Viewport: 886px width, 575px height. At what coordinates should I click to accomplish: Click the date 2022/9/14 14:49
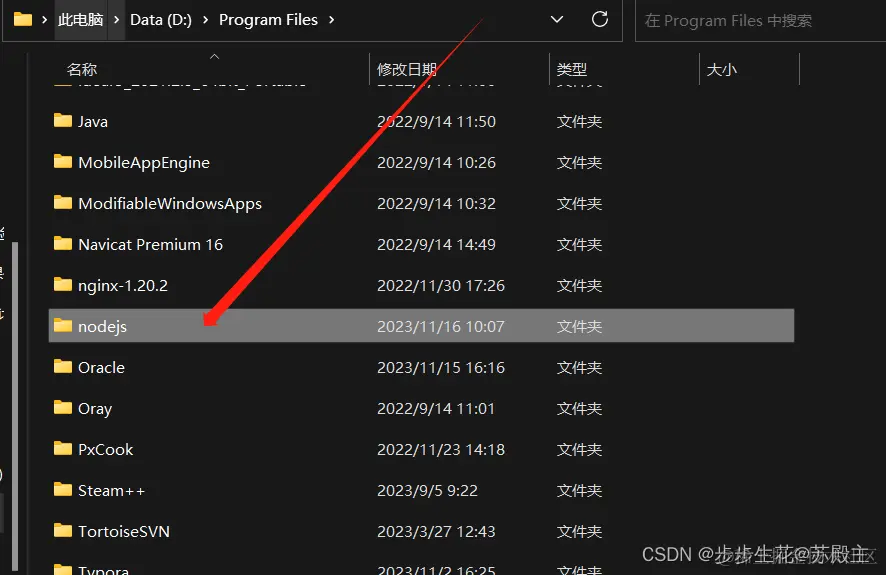(436, 245)
